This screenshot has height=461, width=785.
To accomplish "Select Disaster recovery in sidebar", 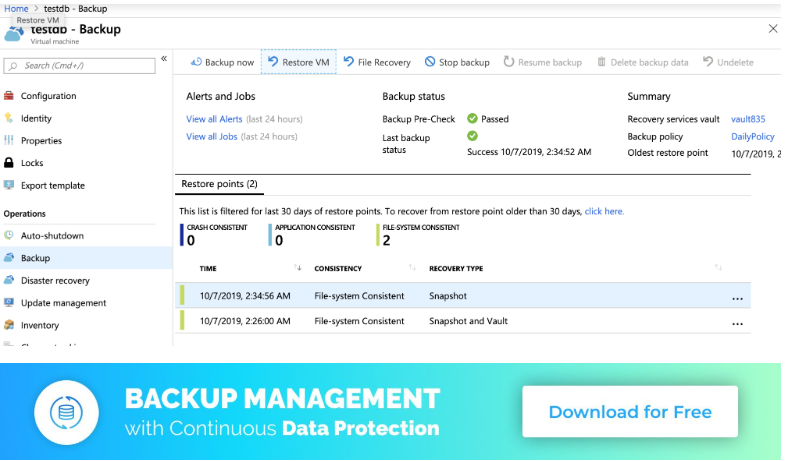I will pyautogui.click(x=55, y=281).
